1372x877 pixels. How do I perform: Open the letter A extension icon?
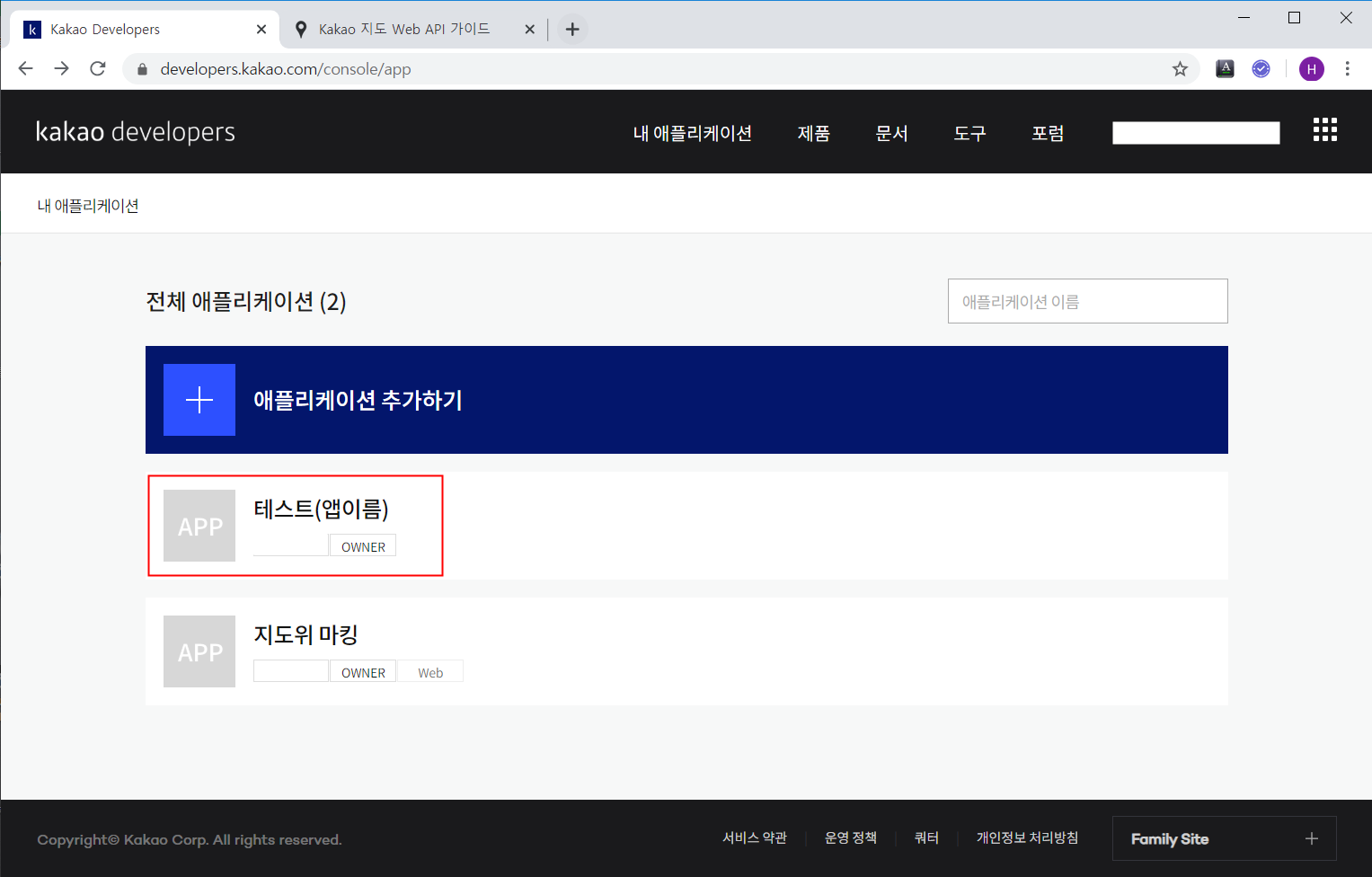(1225, 69)
